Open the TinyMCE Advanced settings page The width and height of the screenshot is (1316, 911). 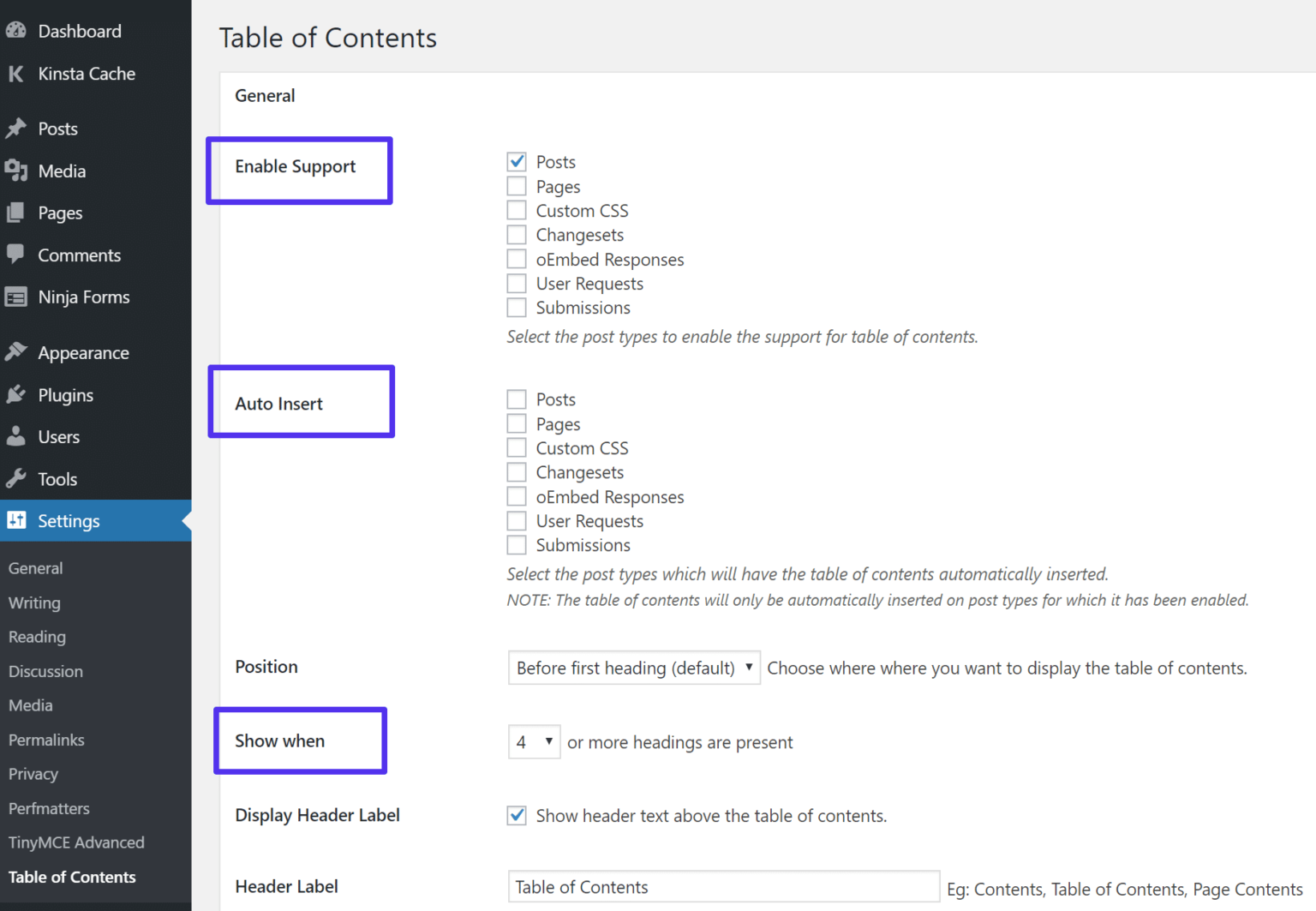(76, 842)
